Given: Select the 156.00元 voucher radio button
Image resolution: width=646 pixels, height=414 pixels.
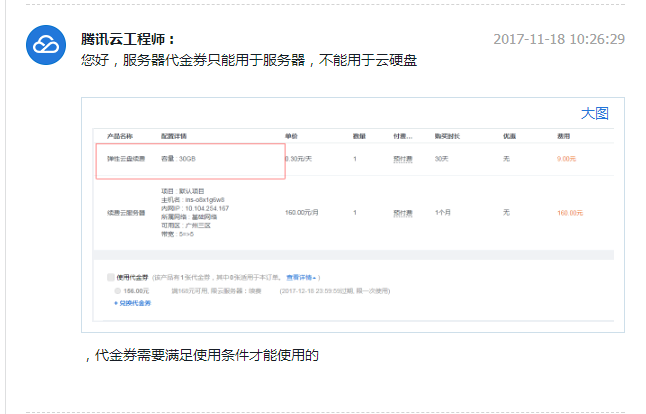Looking at the screenshot, I should (x=118, y=291).
